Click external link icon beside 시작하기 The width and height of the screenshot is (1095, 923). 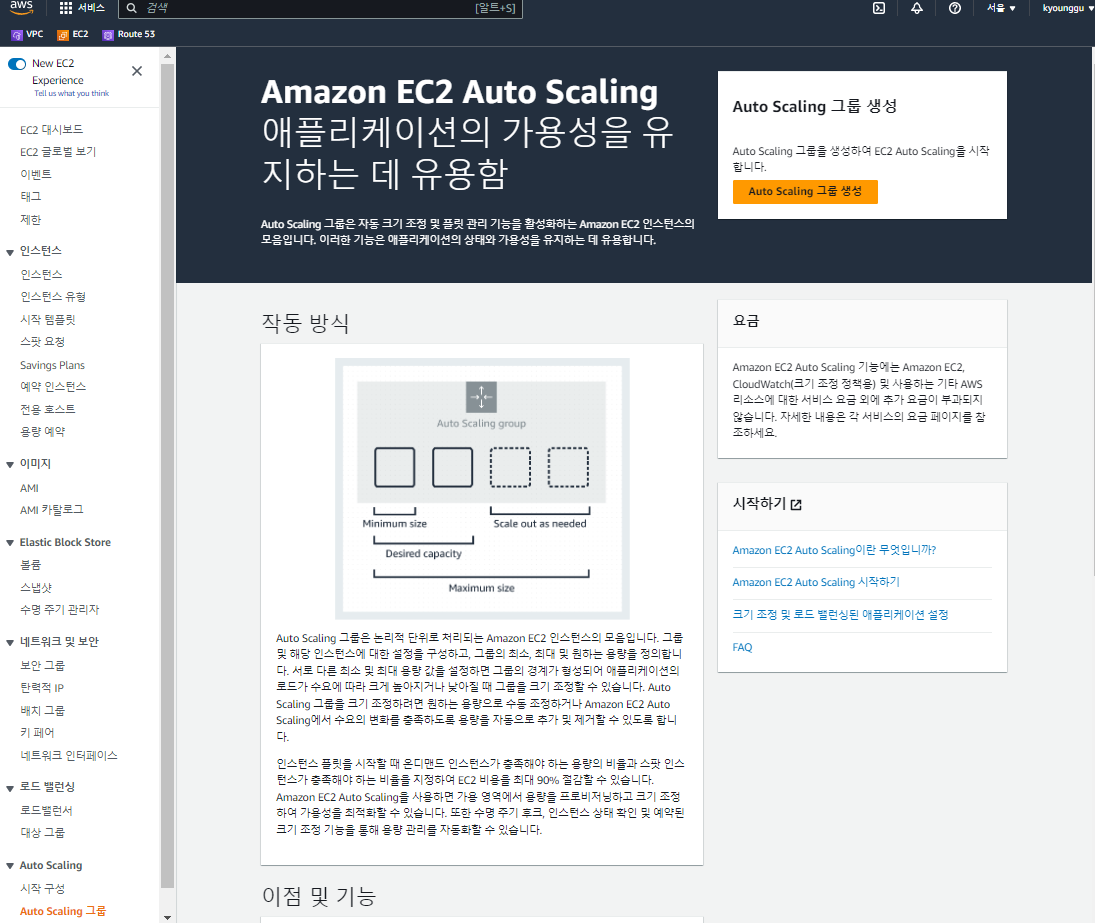pos(796,505)
